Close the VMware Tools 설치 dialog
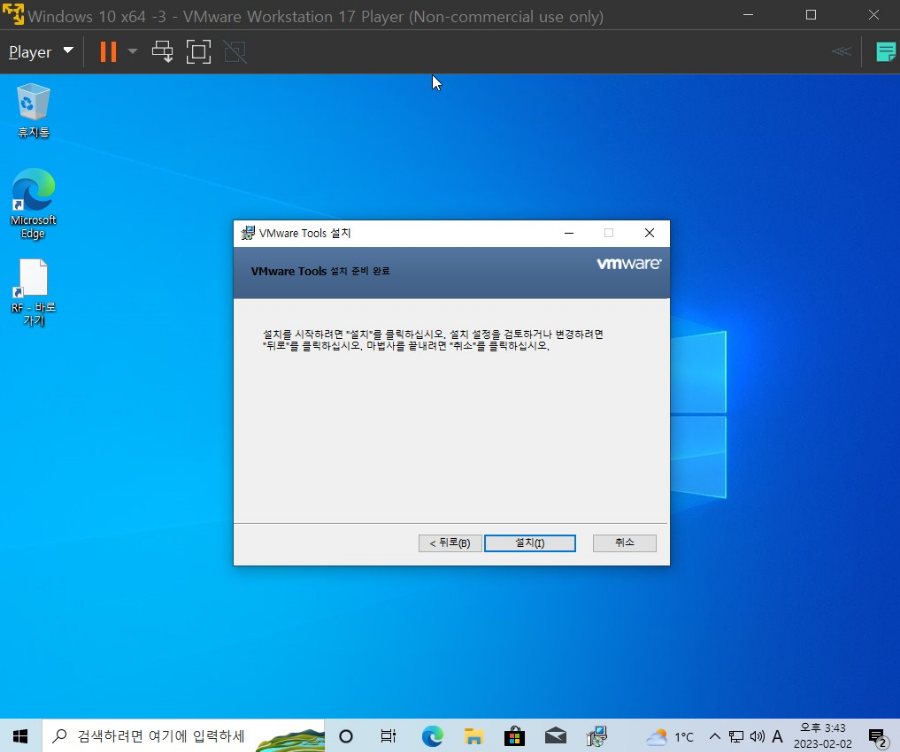The width and height of the screenshot is (900, 752). 649,232
